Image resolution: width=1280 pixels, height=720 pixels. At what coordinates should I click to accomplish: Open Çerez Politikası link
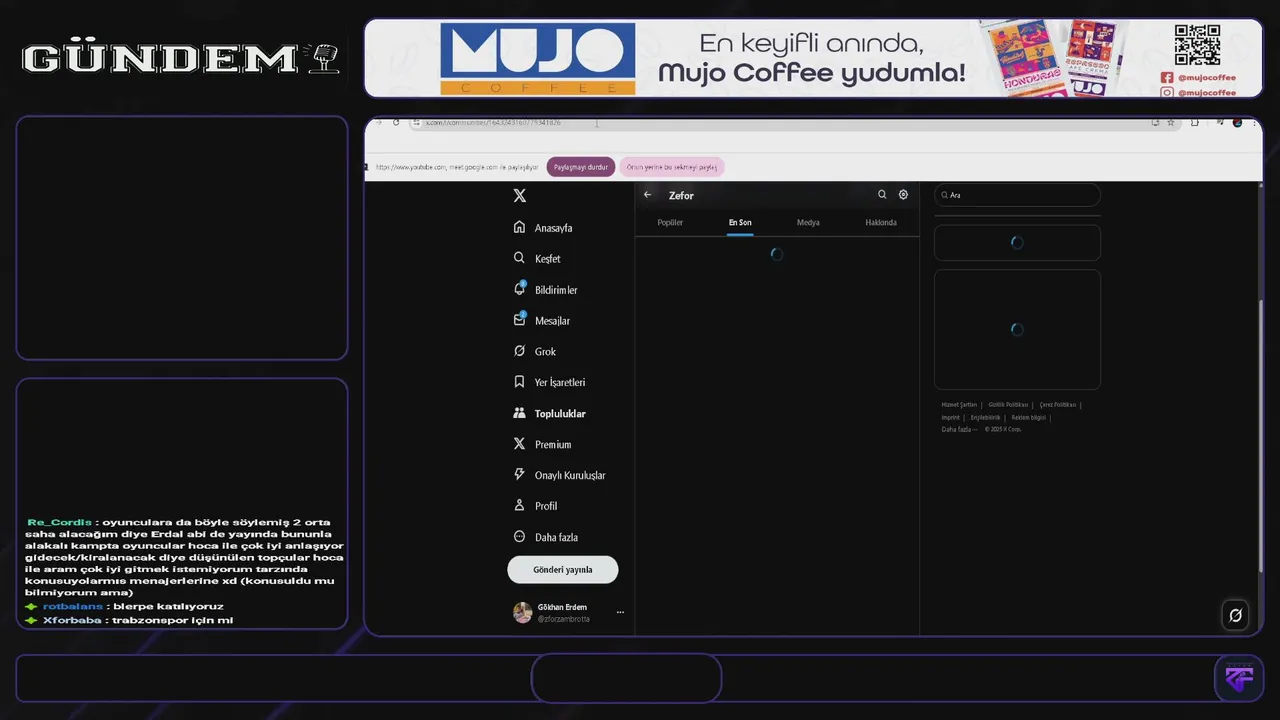[x=1058, y=405]
